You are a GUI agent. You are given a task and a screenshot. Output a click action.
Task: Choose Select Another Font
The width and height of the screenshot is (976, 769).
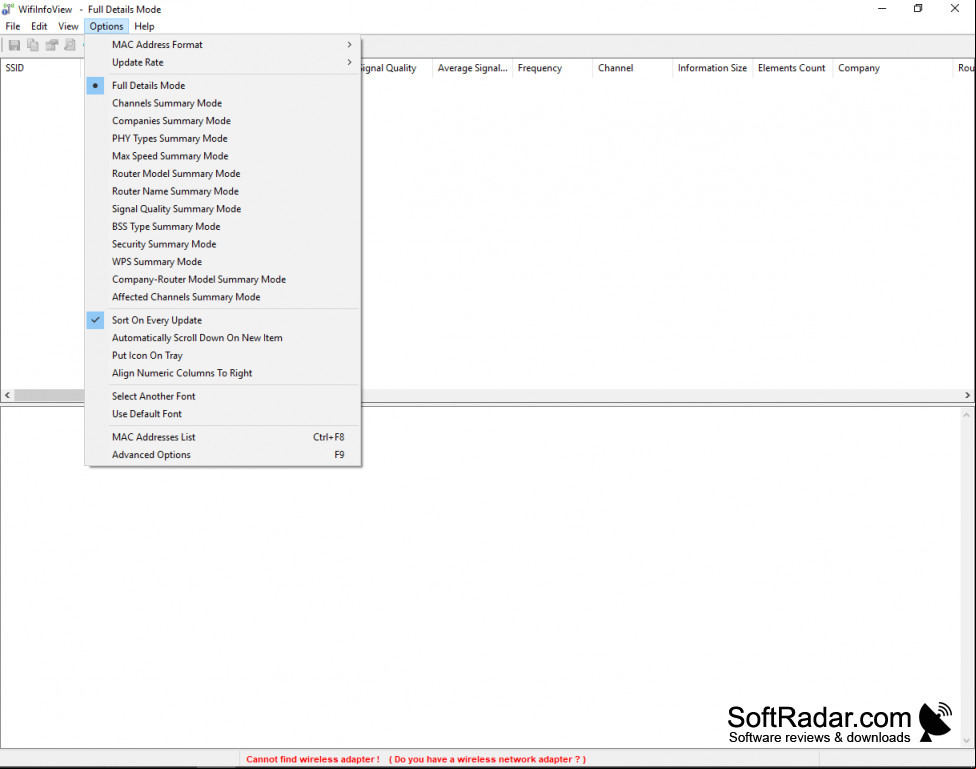tap(223, 396)
